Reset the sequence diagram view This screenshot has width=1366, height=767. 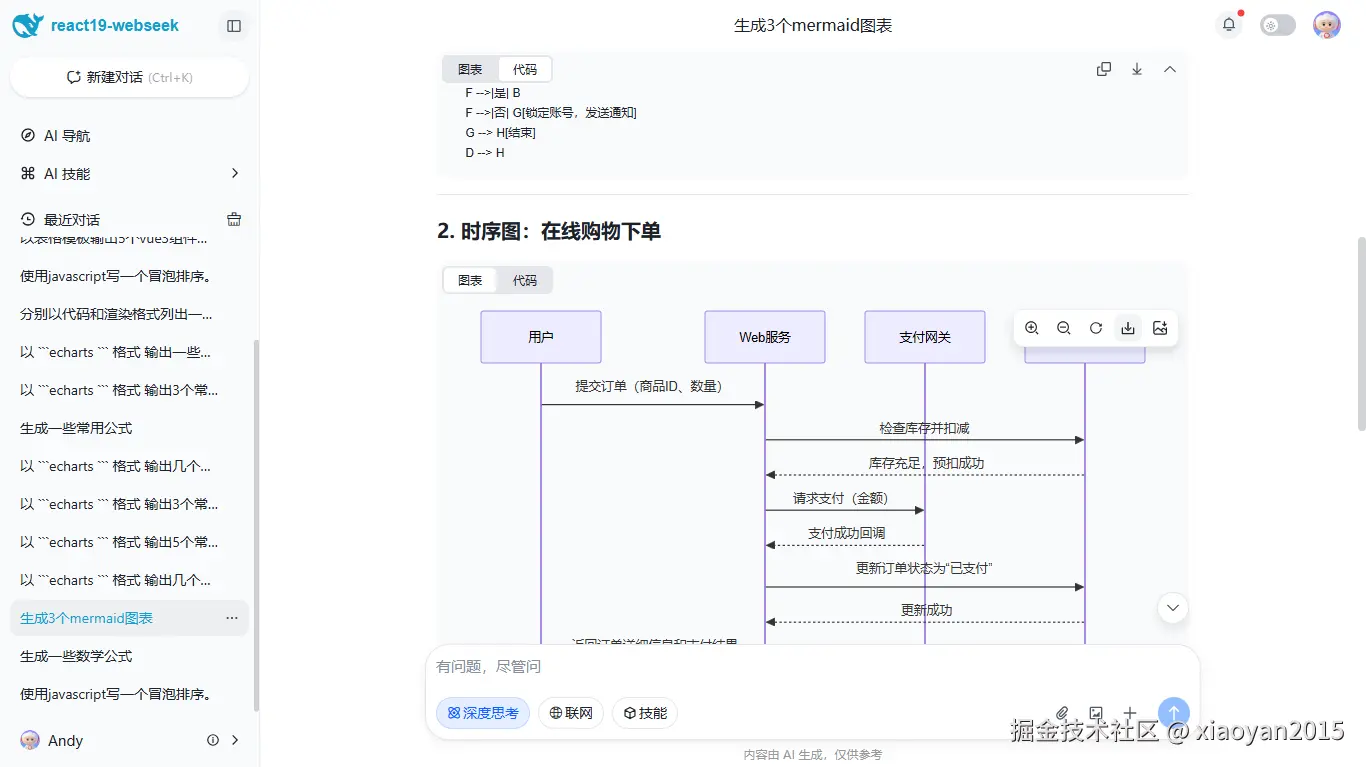tap(1096, 328)
